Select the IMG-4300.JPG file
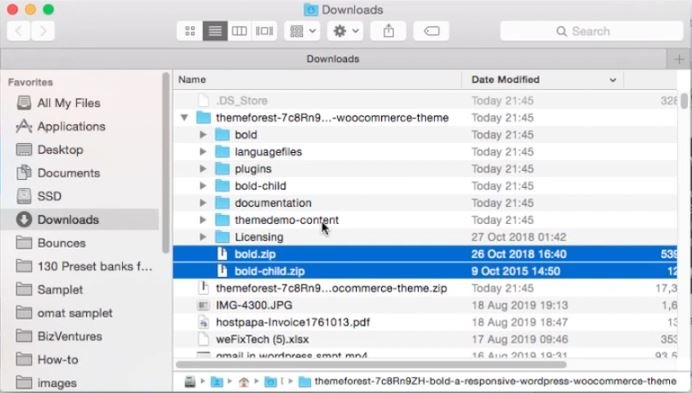692x393 pixels. click(425, 305)
